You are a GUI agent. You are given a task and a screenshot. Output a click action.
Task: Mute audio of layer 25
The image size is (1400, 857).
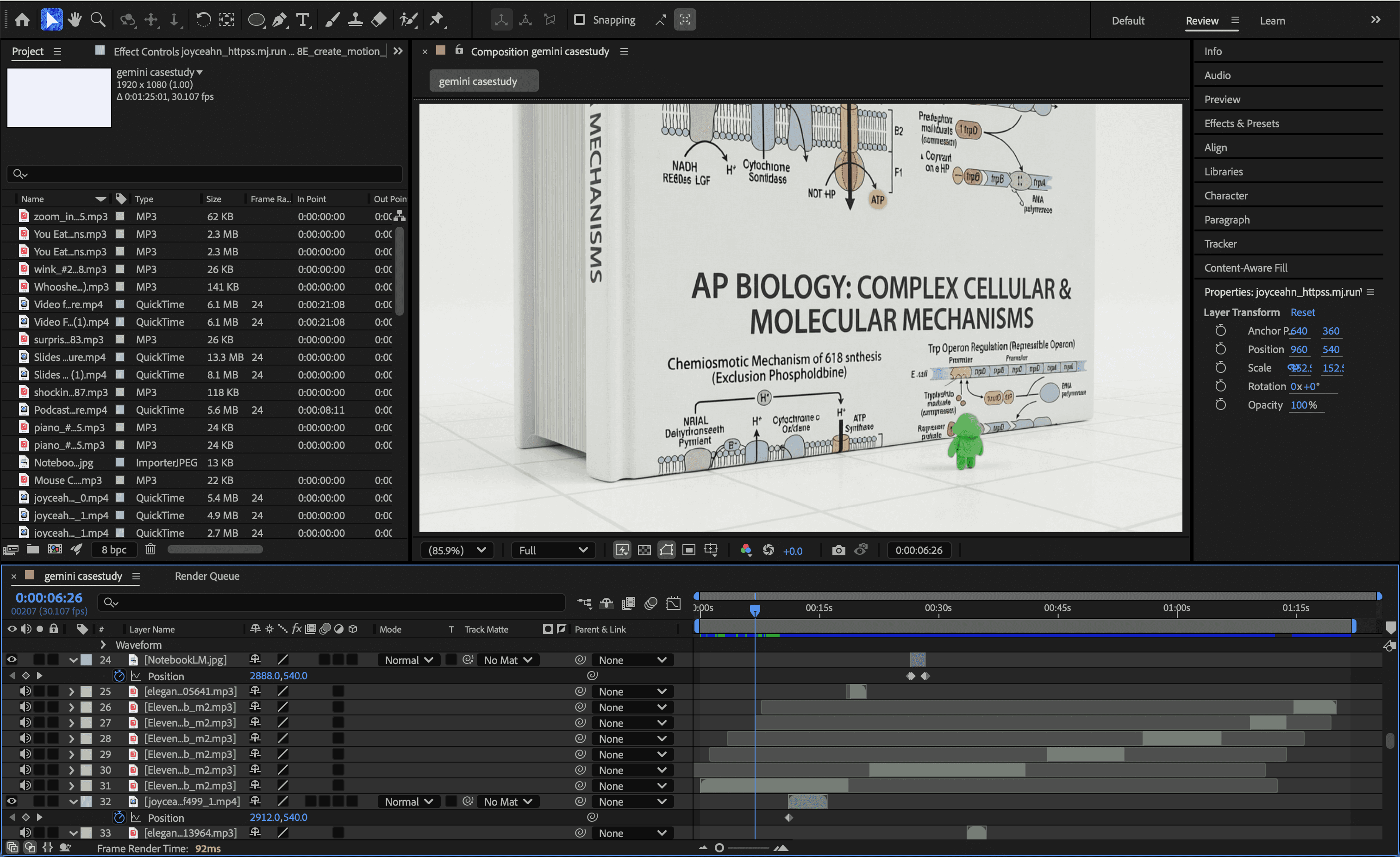click(25, 691)
